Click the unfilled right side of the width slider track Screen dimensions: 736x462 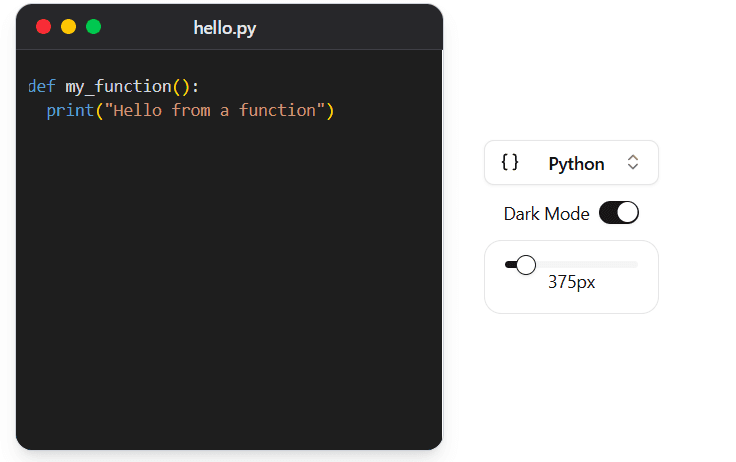click(590, 264)
